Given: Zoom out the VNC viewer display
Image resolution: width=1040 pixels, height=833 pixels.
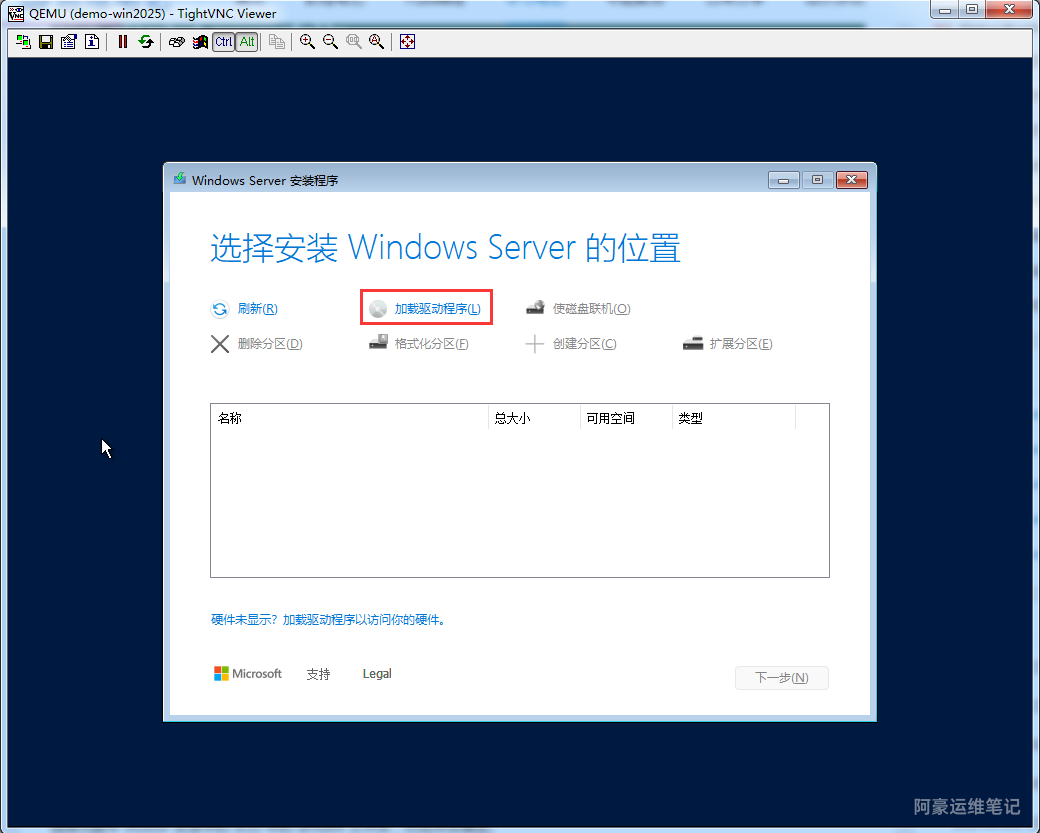Looking at the screenshot, I should pos(330,42).
